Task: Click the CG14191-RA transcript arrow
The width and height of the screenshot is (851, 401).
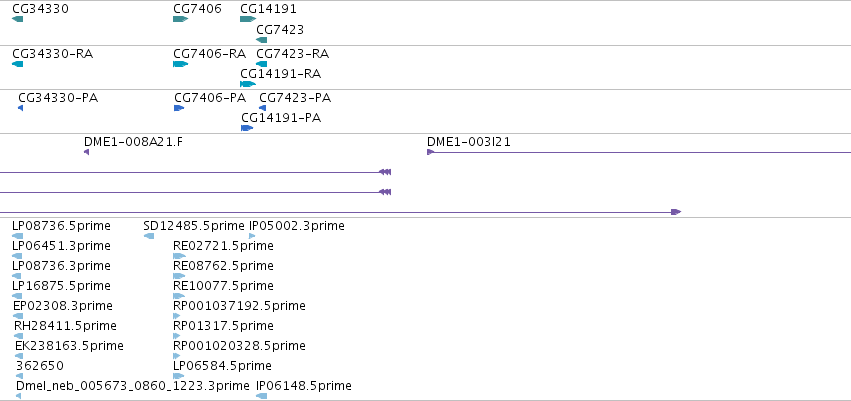Action: coord(248,84)
